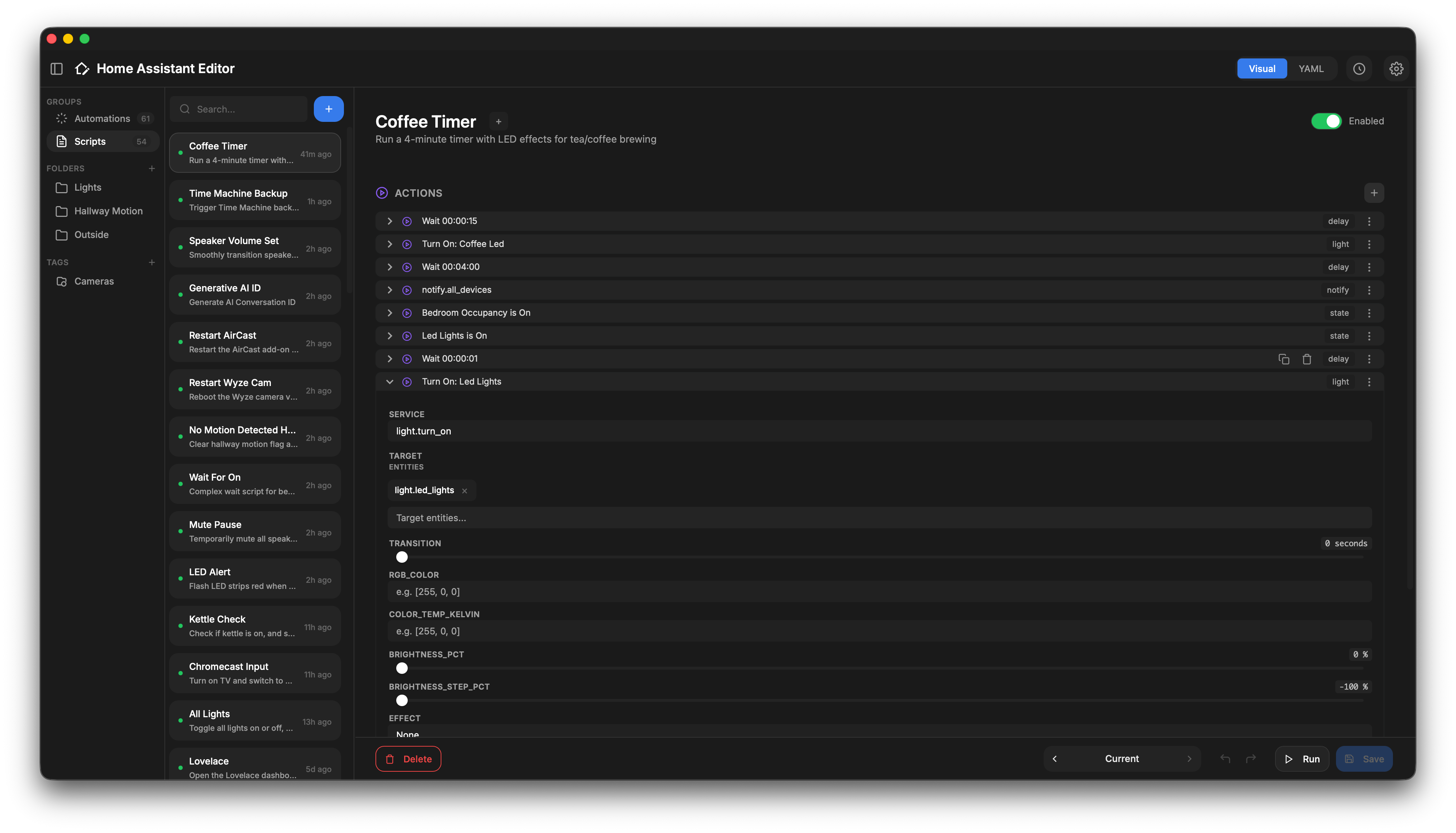1456x833 pixels.
Task: Expand the Wait 00:00:01 action
Action: (389, 359)
